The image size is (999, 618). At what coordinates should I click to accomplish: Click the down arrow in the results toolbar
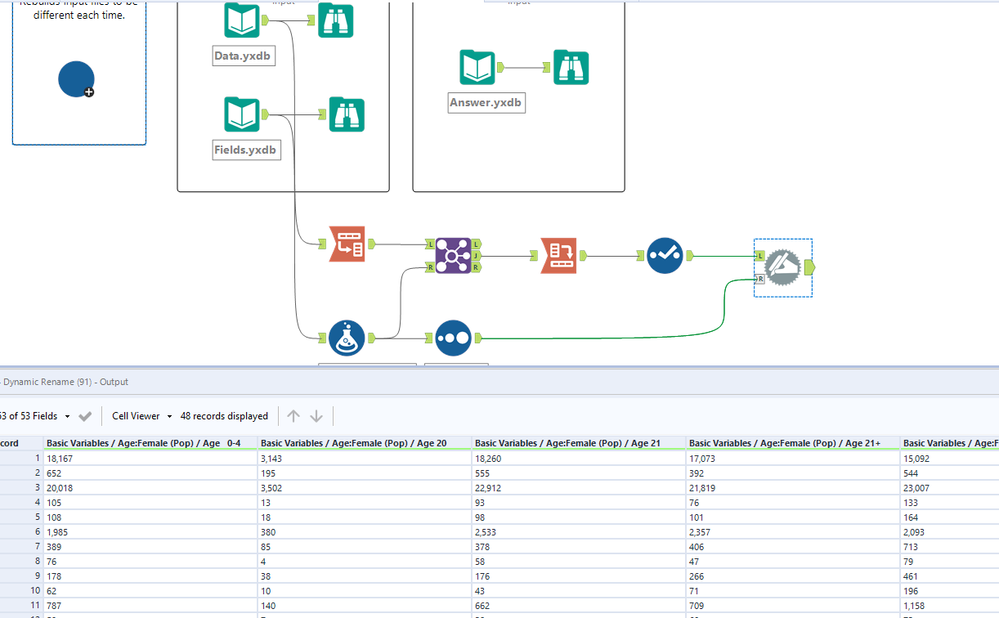point(316,416)
